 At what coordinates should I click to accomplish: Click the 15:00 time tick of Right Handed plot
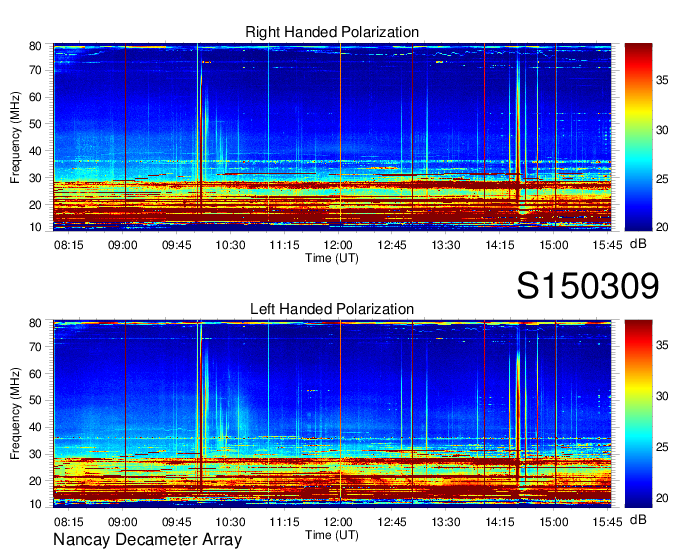coord(554,245)
